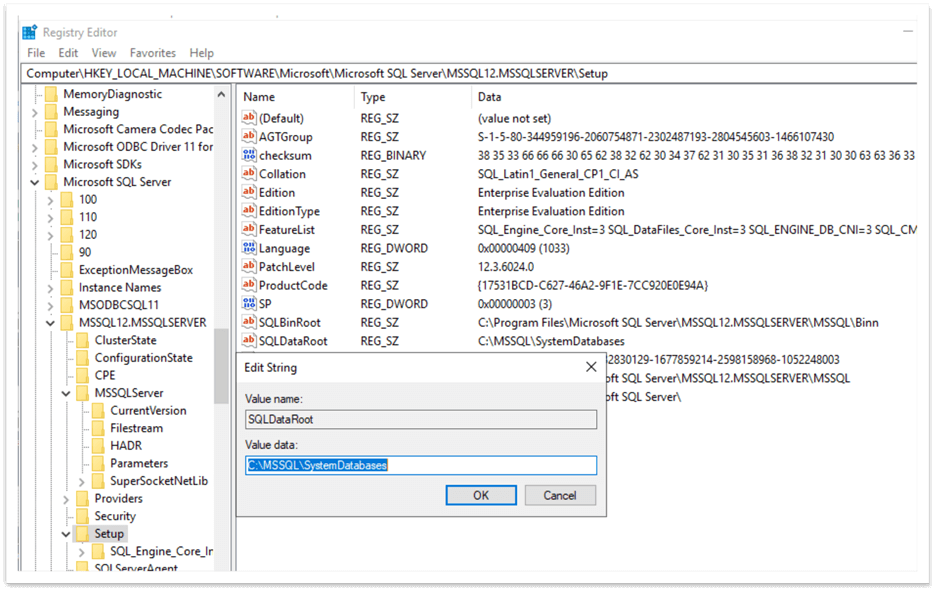
Task: Select the 90 tree key
Action: pyautogui.click(x=85, y=252)
